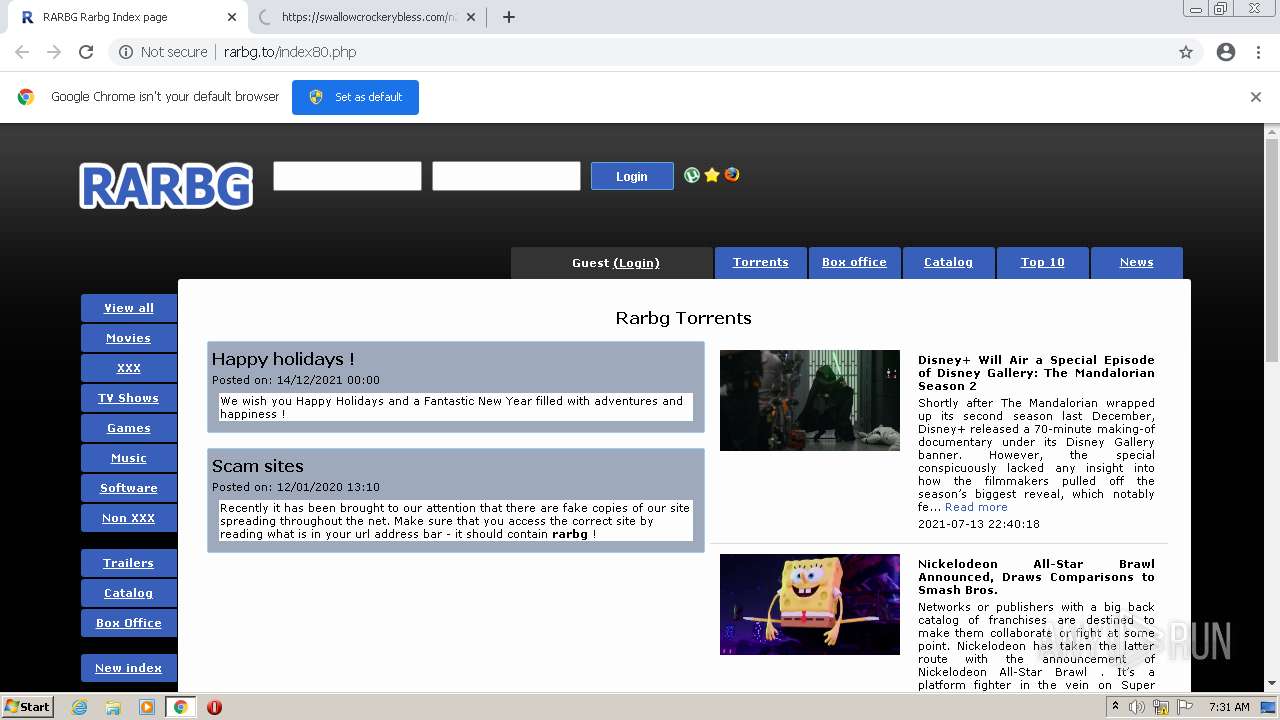
Task: Click the Happy holidays ! post title
Action: point(283,359)
